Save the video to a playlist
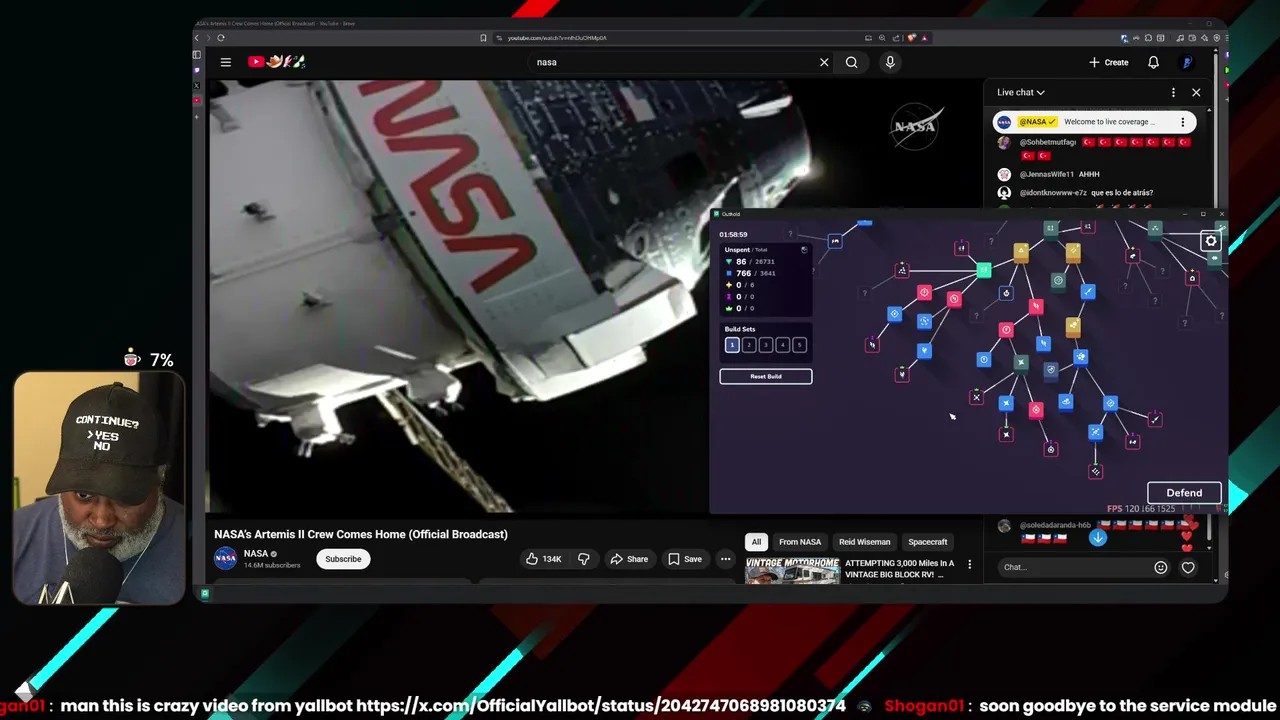Screen dimensions: 1280x720 click(685, 559)
